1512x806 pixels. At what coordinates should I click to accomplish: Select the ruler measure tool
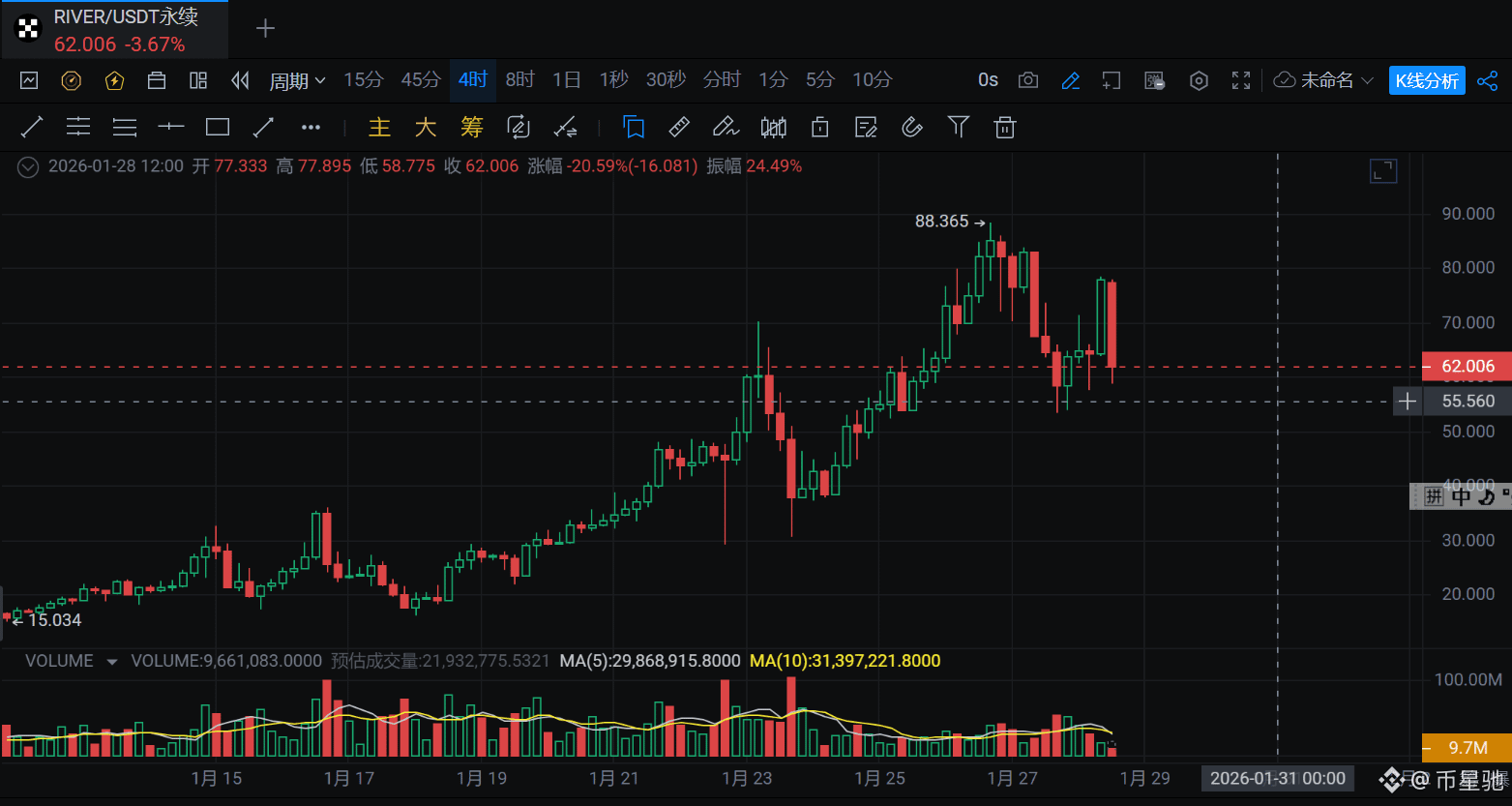click(680, 127)
